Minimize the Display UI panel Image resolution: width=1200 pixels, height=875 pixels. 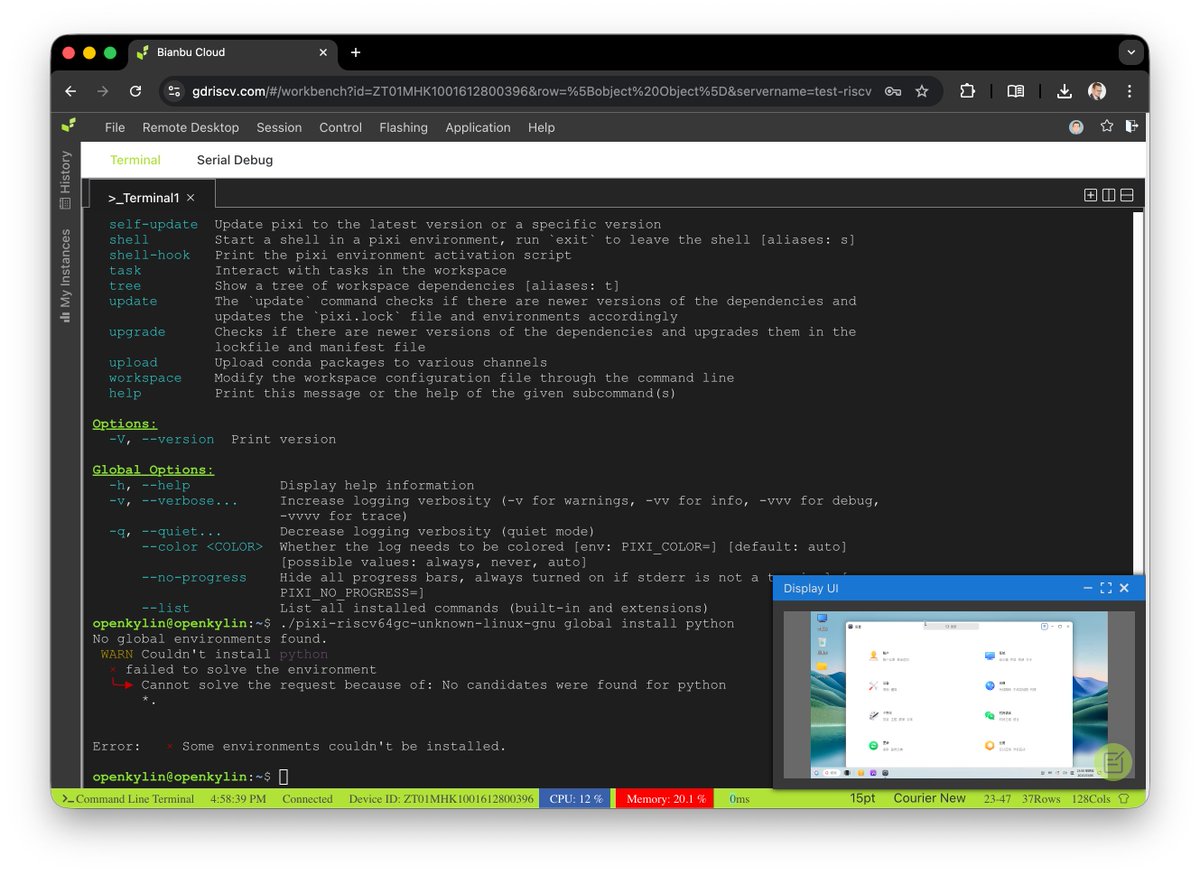1088,588
